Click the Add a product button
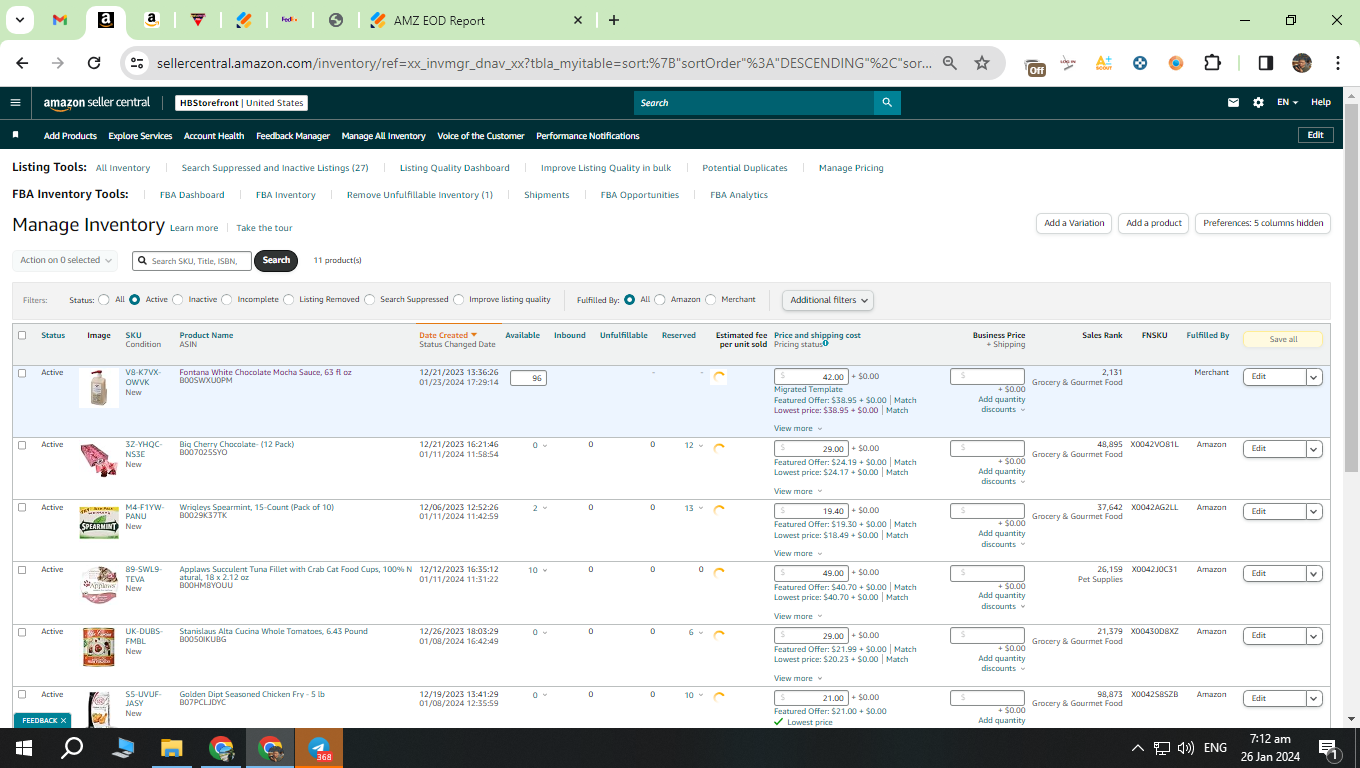 click(x=1154, y=223)
